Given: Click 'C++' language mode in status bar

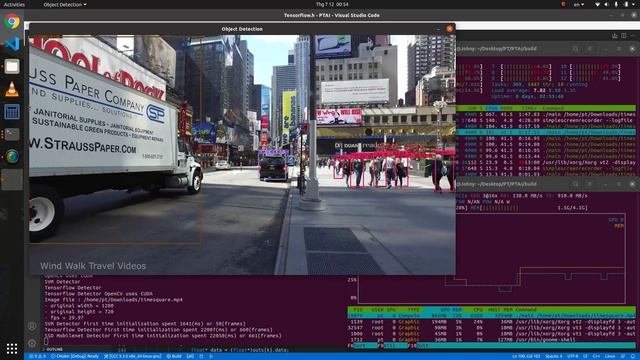Looking at the screenshot, I should [x=596, y=356].
